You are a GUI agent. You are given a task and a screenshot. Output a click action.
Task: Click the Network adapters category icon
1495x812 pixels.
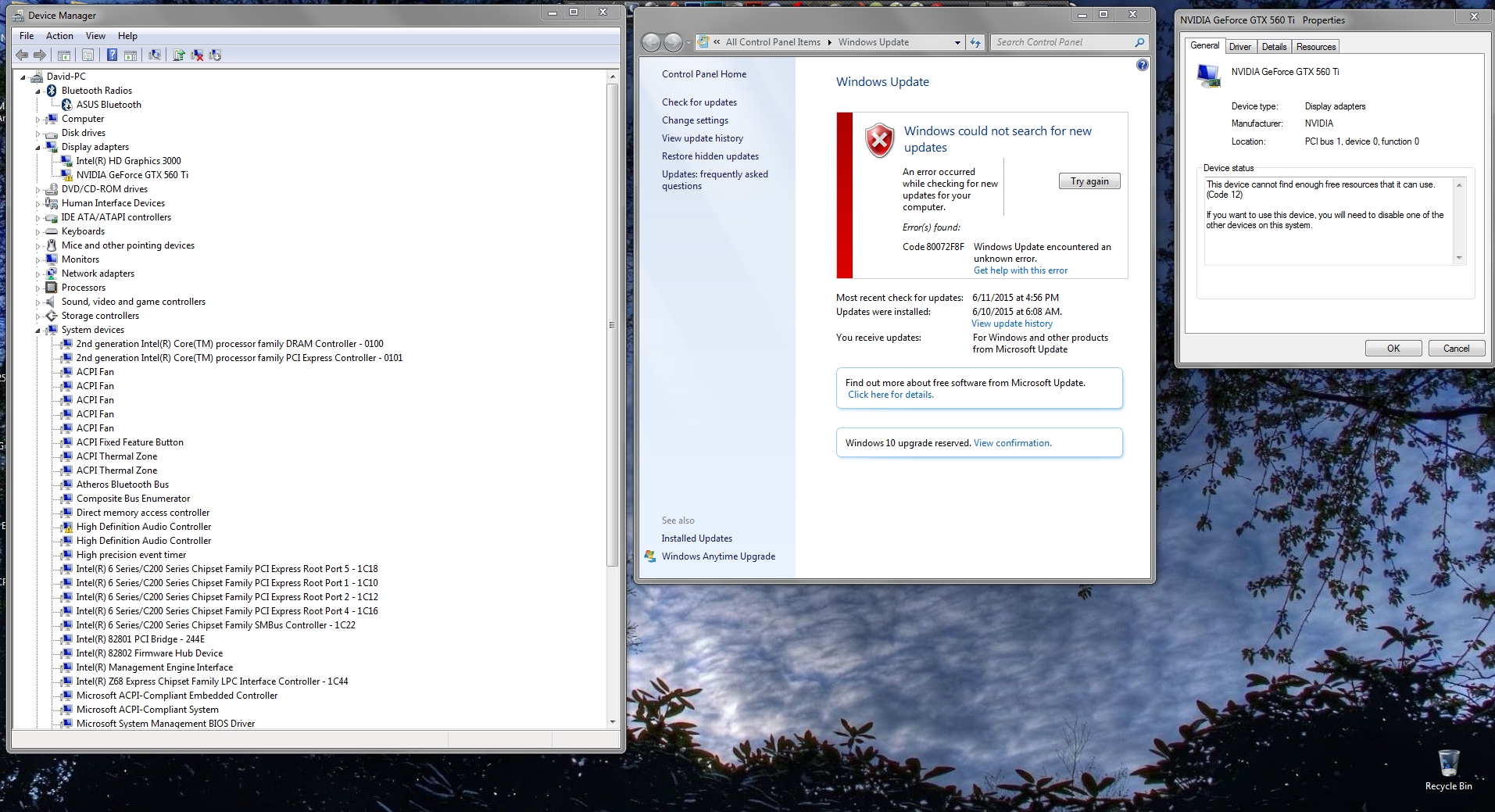[x=52, y=274]
